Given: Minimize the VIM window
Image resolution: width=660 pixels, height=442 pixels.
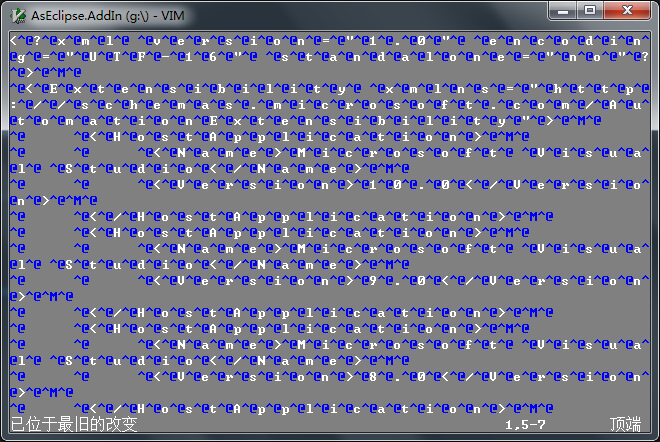Looking at the screenshot, I should click(x=563, y=11).
